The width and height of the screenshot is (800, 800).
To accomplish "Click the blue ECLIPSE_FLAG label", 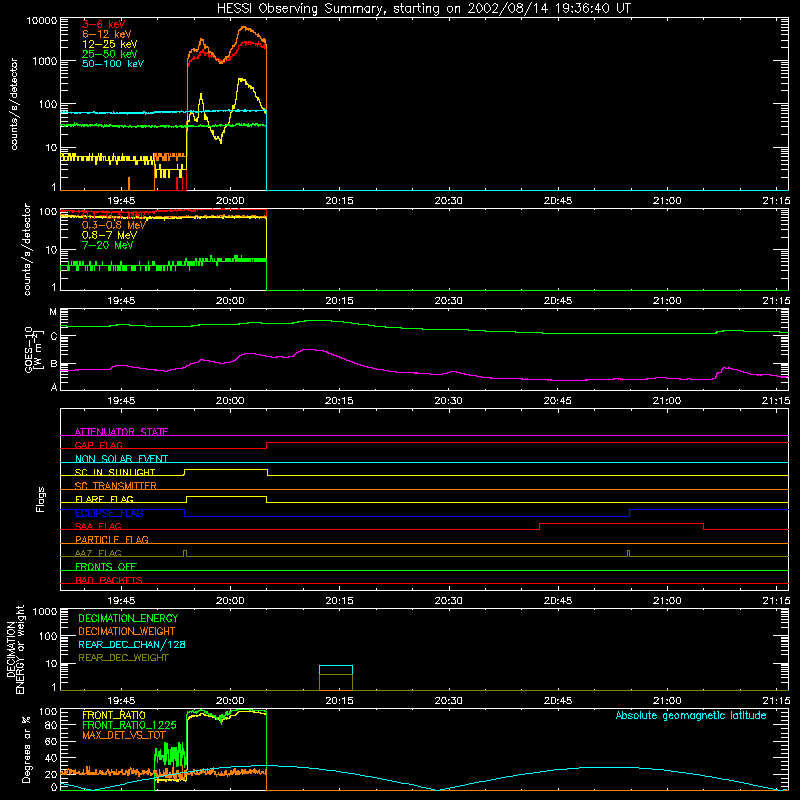I will (109, 513).
